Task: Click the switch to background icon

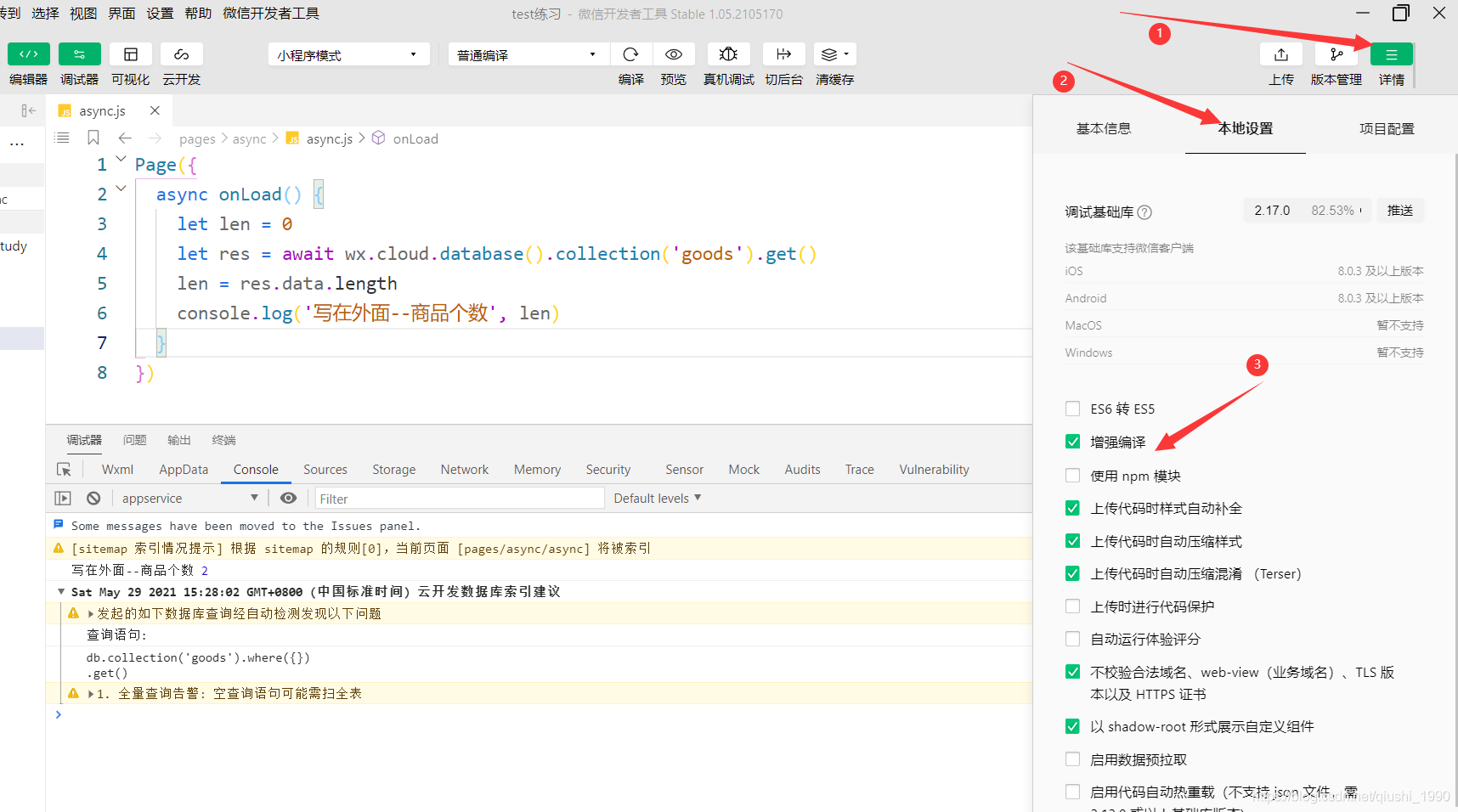Action: (784, 54)
